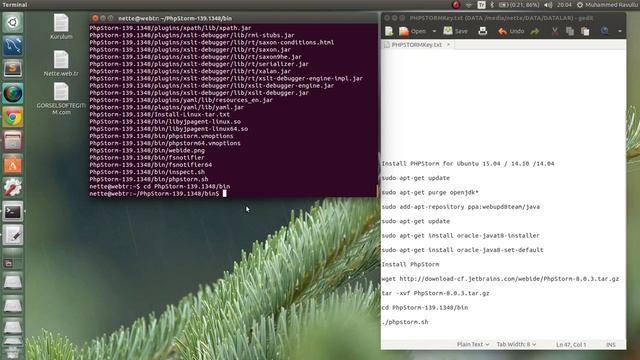Click the 'cd PhpStorm-139.1348/bin' terminal command line
The image size is (640, 360).
click(160, 186)
